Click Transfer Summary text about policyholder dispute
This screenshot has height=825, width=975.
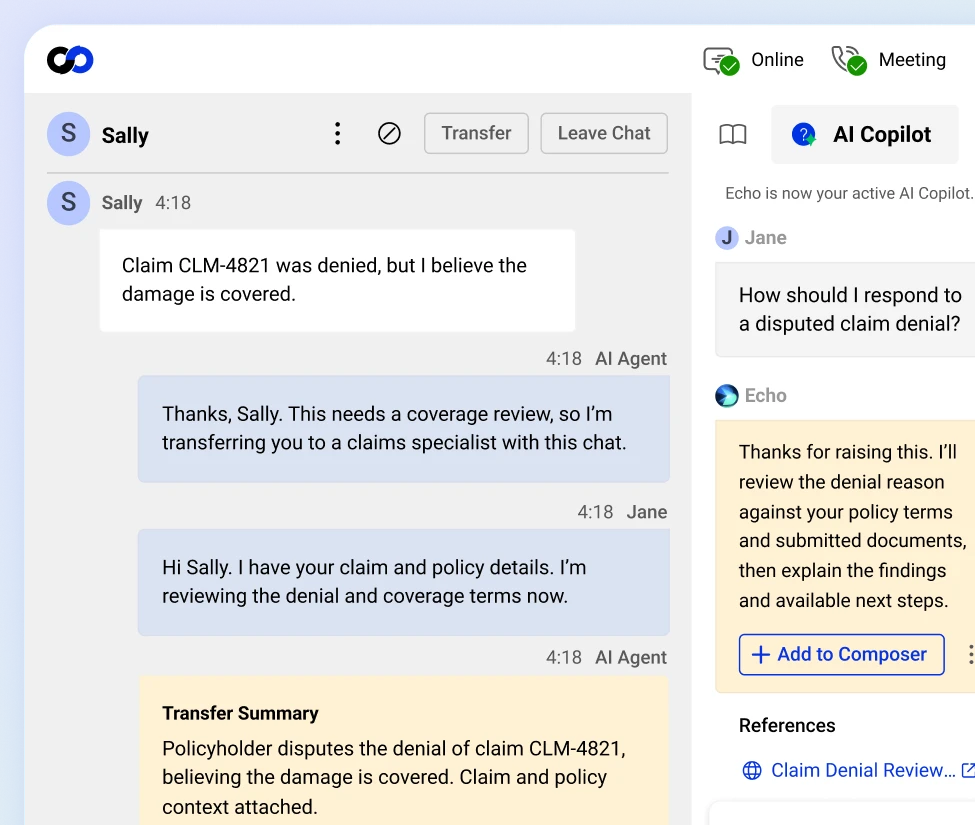[394, 777]
